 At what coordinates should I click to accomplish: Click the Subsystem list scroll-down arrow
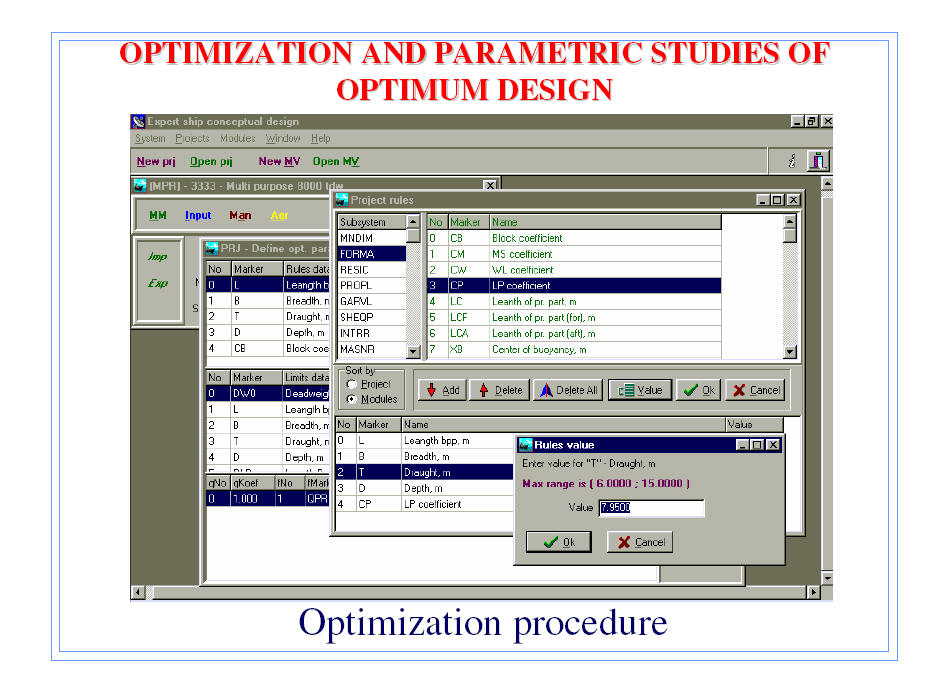click(x=413, y=351)
